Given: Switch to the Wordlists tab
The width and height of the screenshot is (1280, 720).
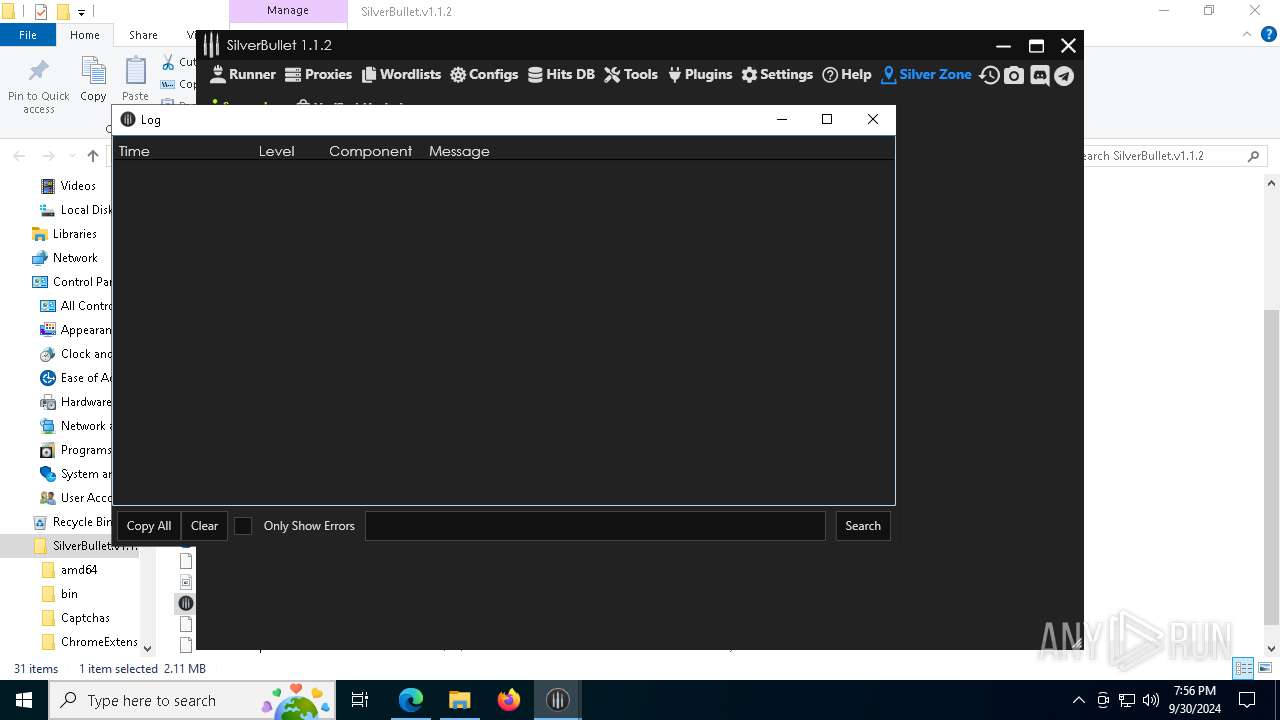Looking at the screenshot, I should pos(401,74).
